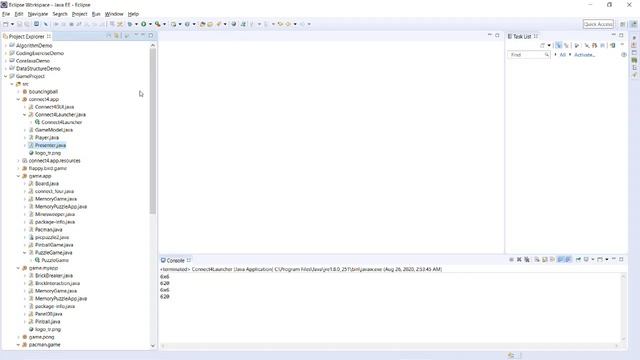The width and height of the screenshot is (640, 360).
Task: Collapse the GameProject node
Action: pyautogui.click(x=6, y=76)
